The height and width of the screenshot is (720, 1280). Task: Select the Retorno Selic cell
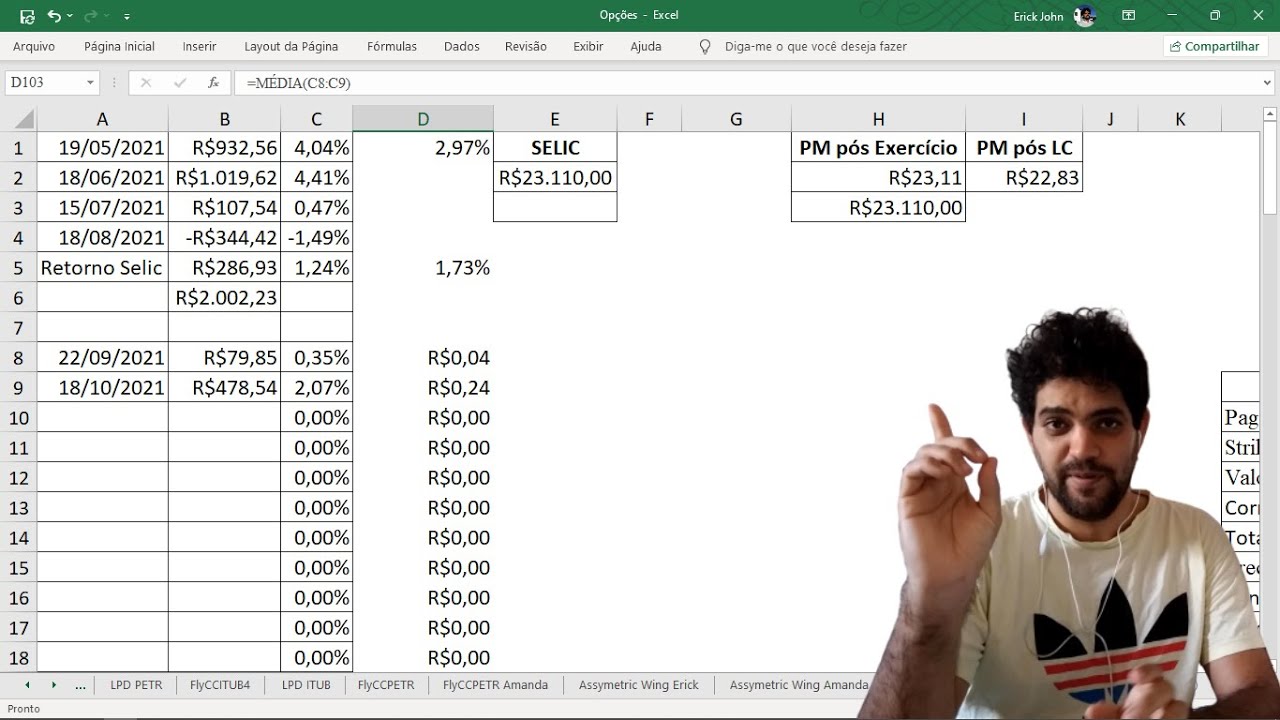coord(102,268)
